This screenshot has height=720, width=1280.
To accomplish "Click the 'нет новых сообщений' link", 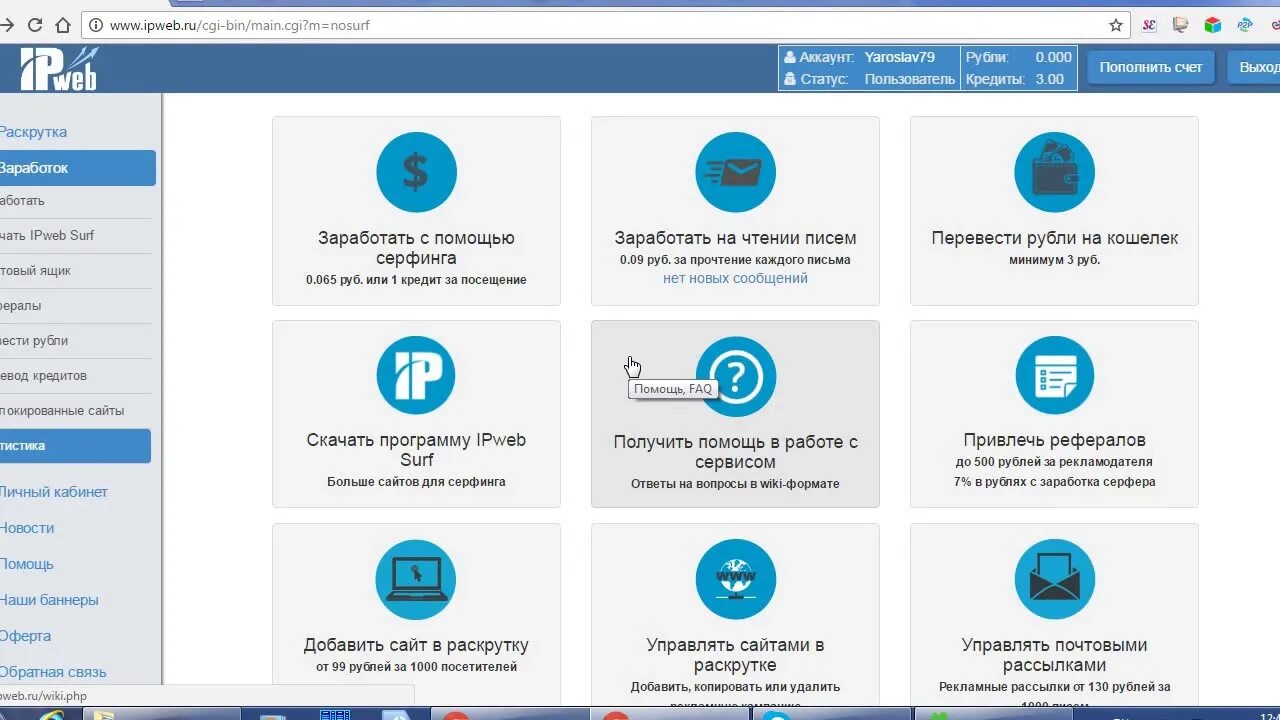I will 735,279.
